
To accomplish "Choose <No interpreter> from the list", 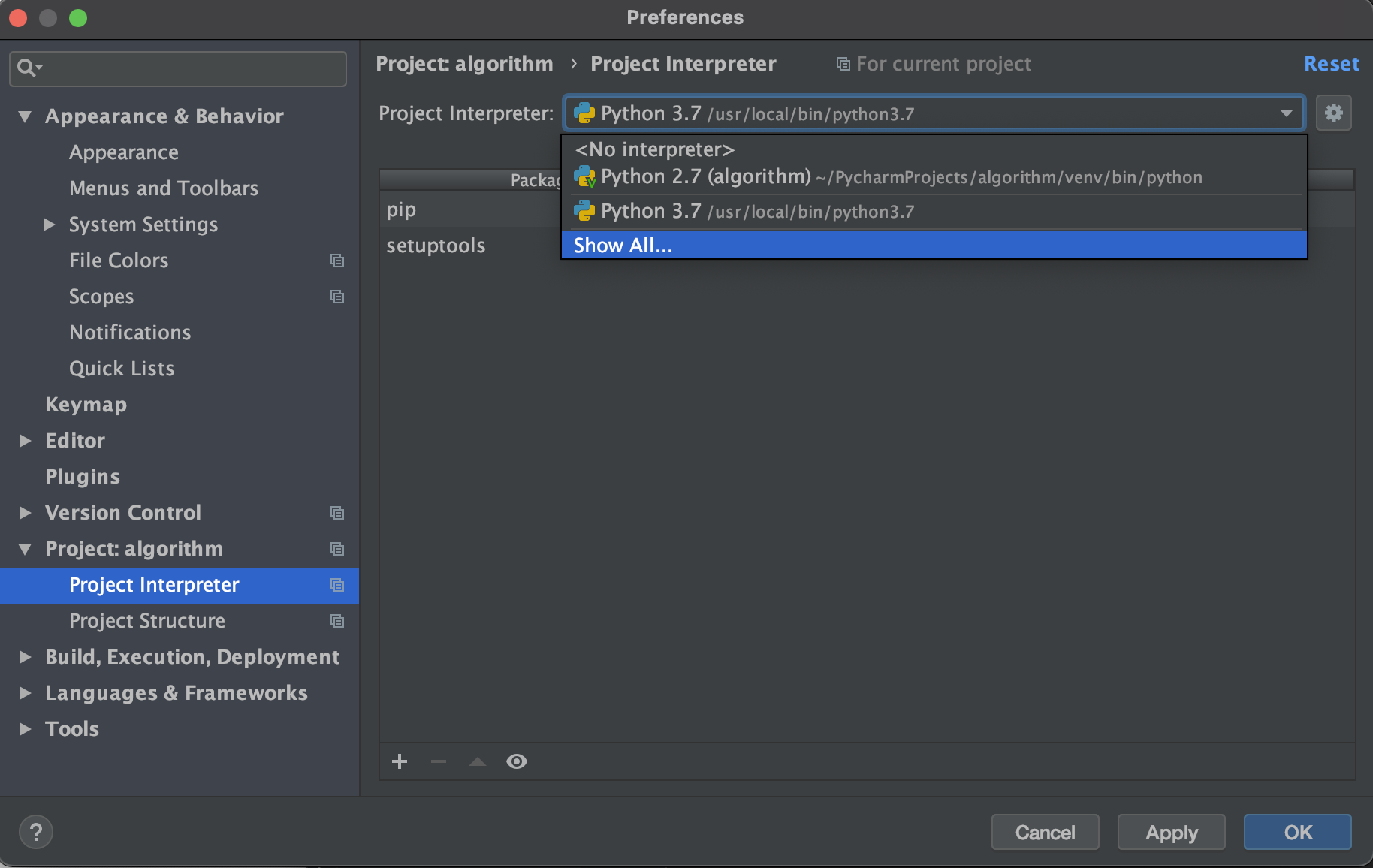I will point(934,149).
